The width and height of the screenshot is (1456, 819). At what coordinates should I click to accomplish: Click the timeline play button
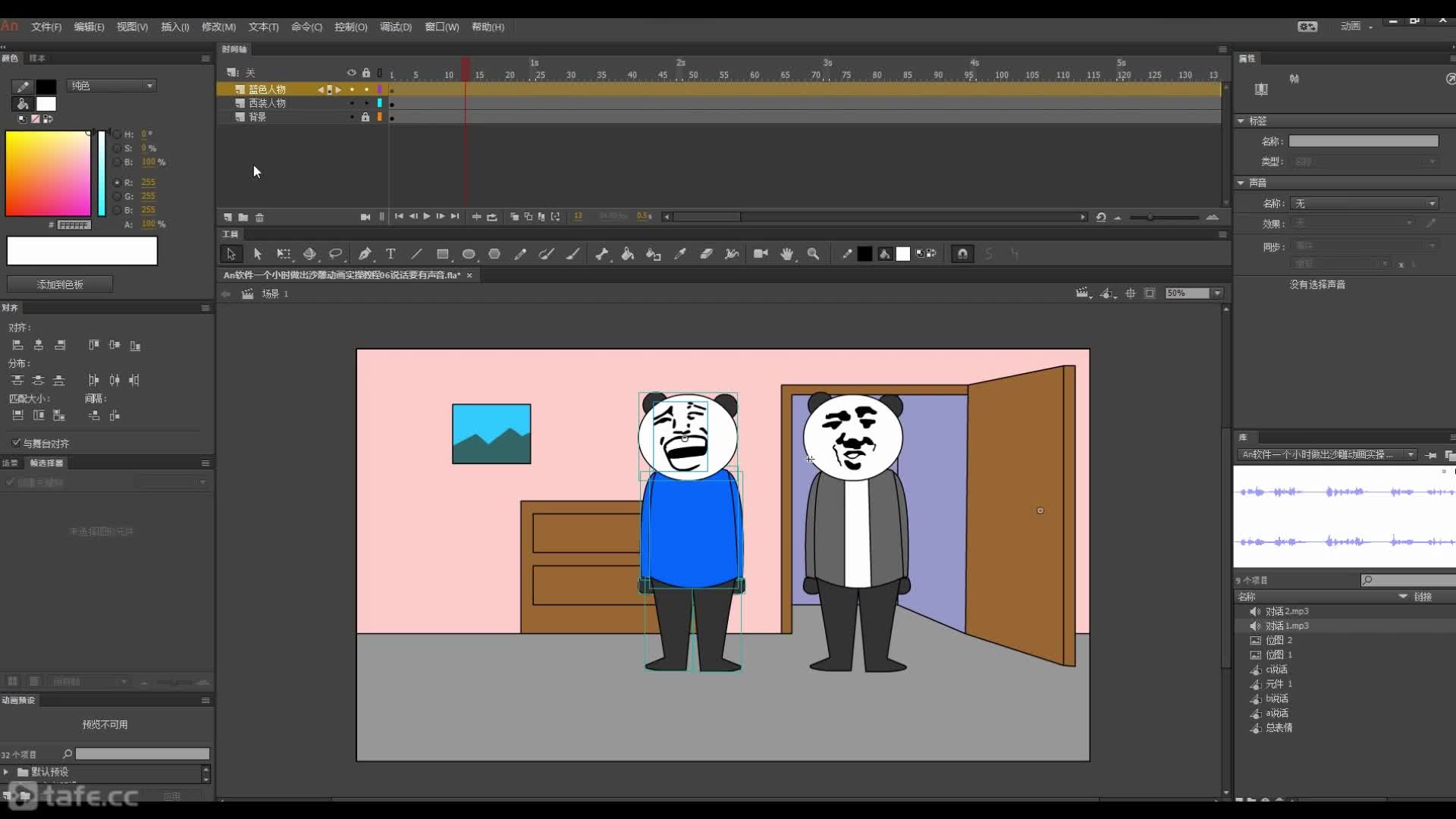(x=427, y=217)
